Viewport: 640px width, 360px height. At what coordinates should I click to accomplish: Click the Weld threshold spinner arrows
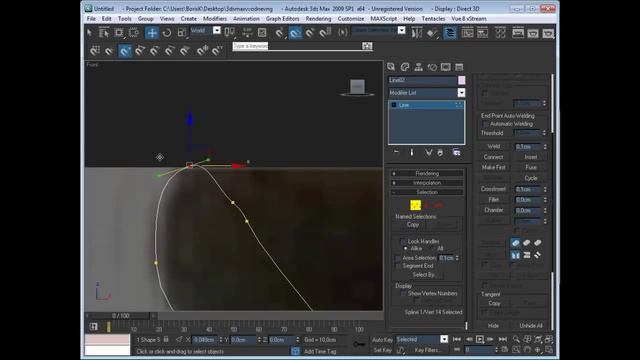point(545,146)
